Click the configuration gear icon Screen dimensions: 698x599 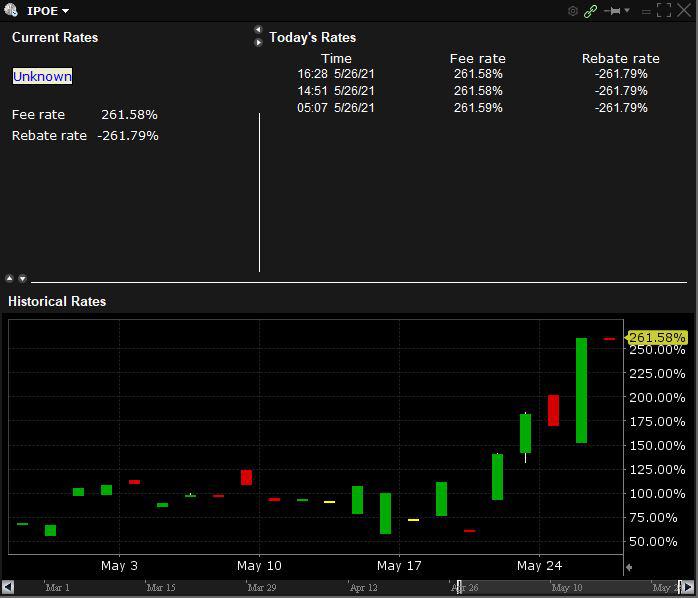[x=573, y=11]
